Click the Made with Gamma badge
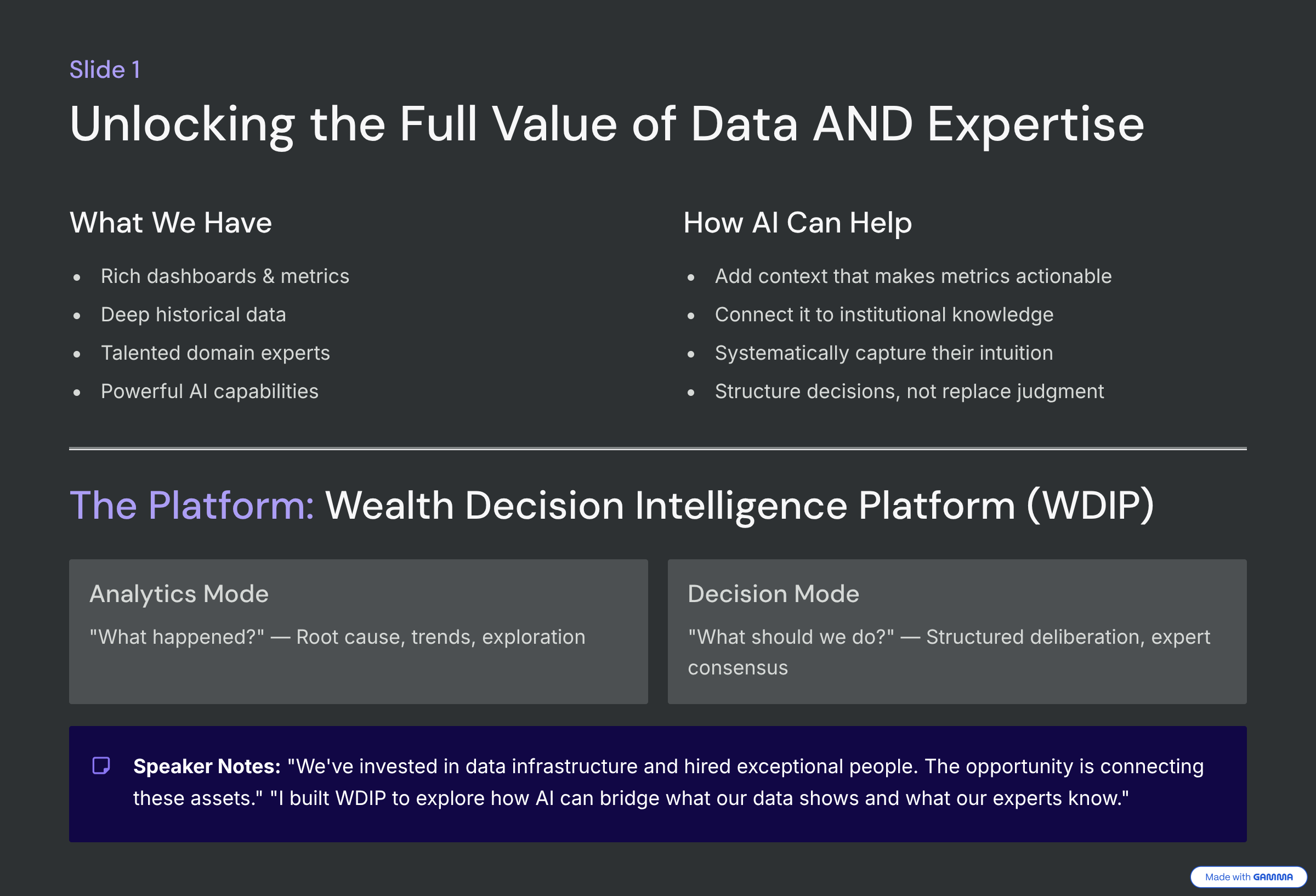The height and width of the screenshot is (896, 1316). point(1248,877)
